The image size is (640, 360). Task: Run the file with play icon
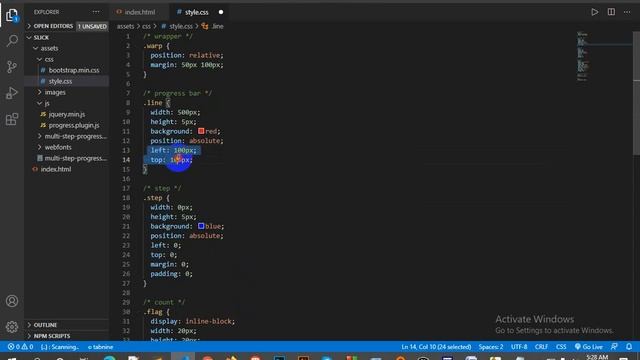coord(595,12)
